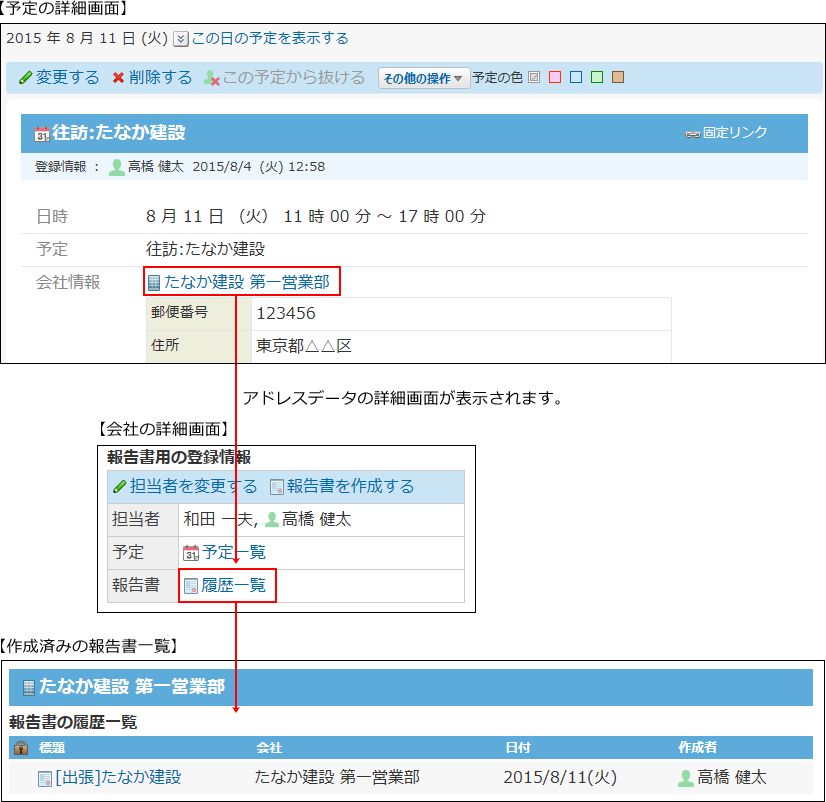Select the green schedule color swatch

coord(597,77)
